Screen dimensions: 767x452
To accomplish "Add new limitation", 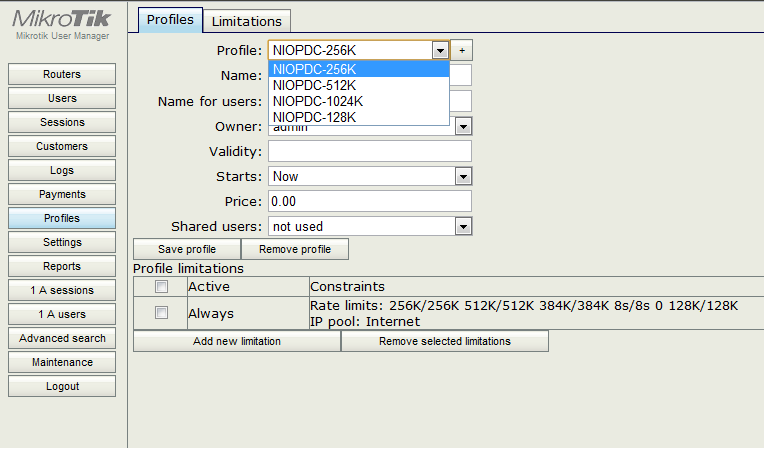I will [237, 341].
